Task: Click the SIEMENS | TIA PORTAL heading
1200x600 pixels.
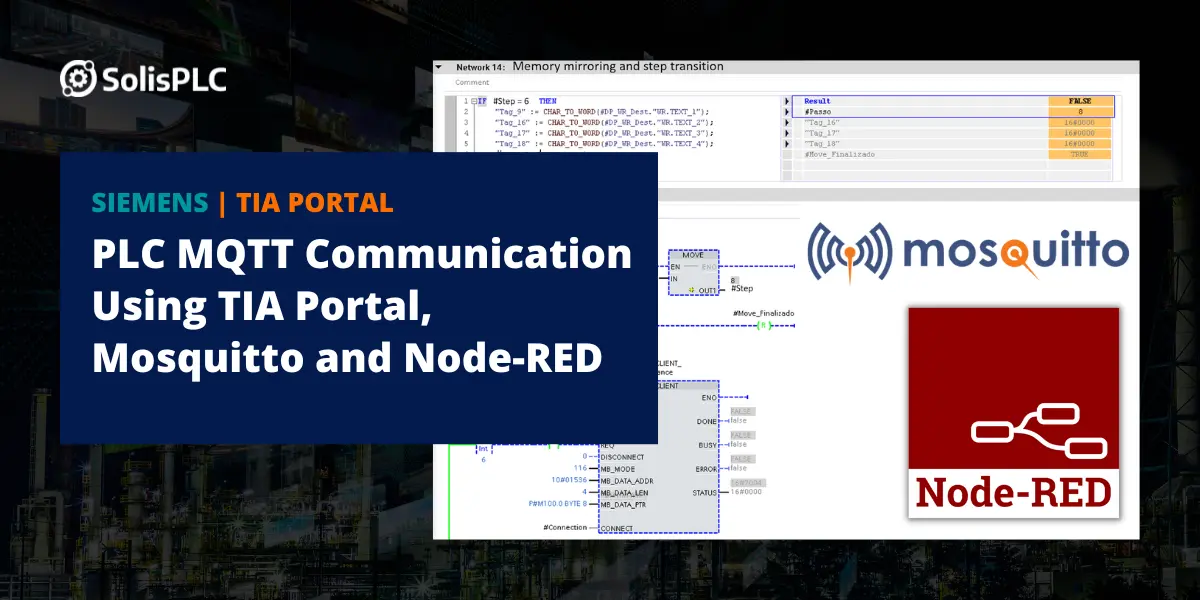Action: 243,203
